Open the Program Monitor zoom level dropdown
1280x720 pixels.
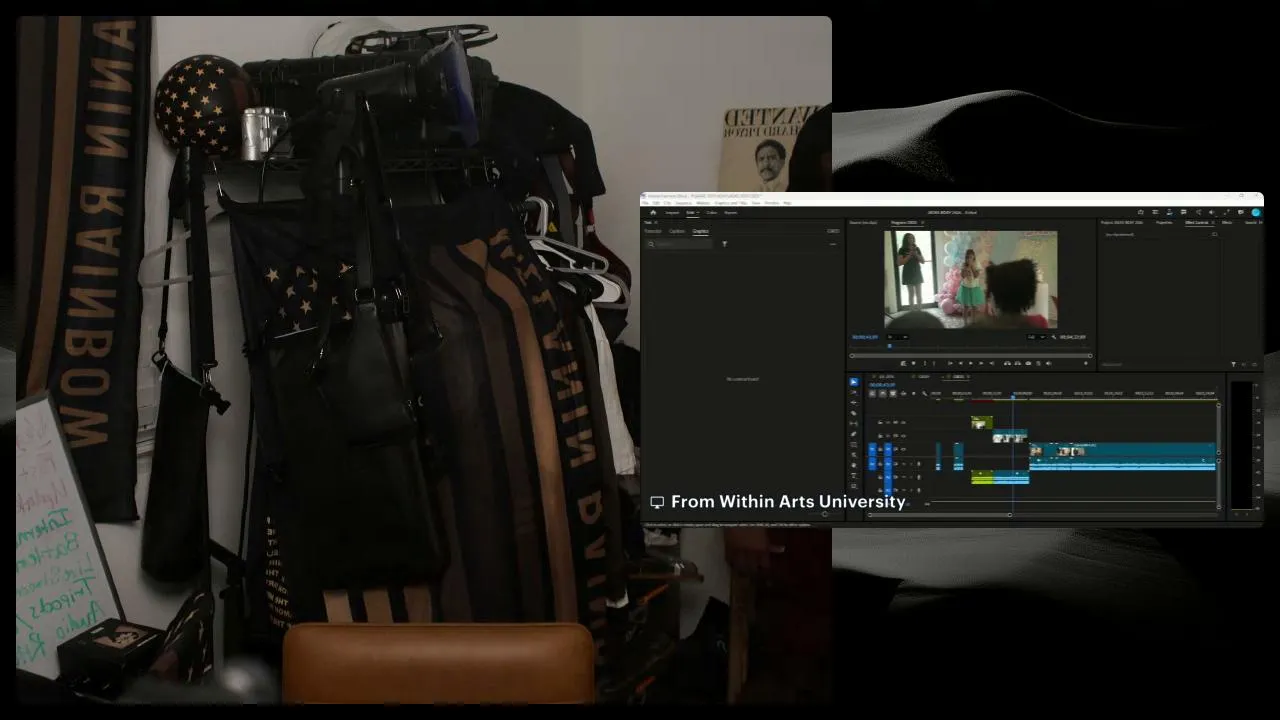896,337
